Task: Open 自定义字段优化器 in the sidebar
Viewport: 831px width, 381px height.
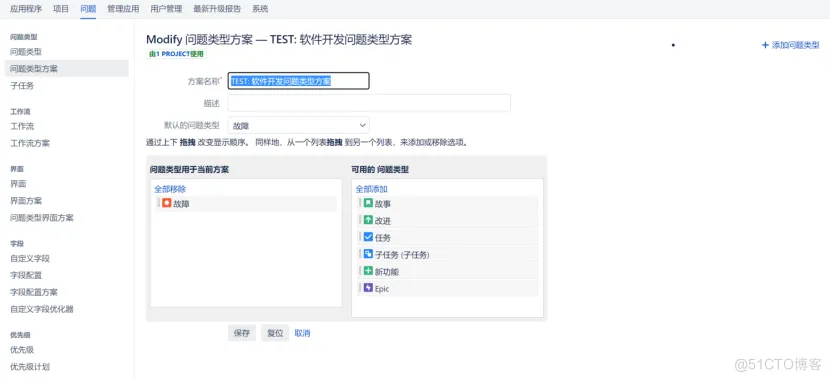Action: point(42,309)
